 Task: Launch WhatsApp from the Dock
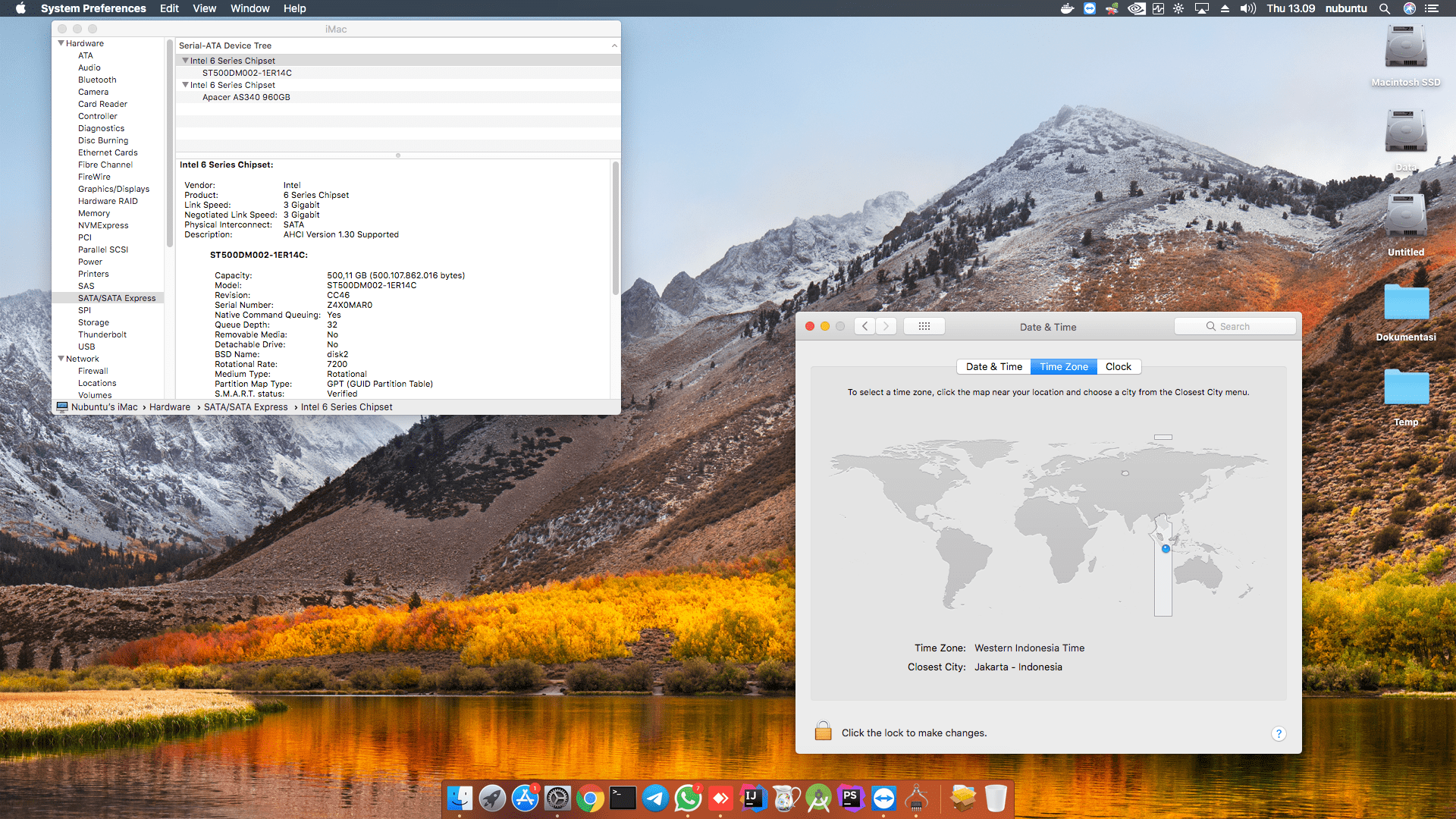pos(689,798)
